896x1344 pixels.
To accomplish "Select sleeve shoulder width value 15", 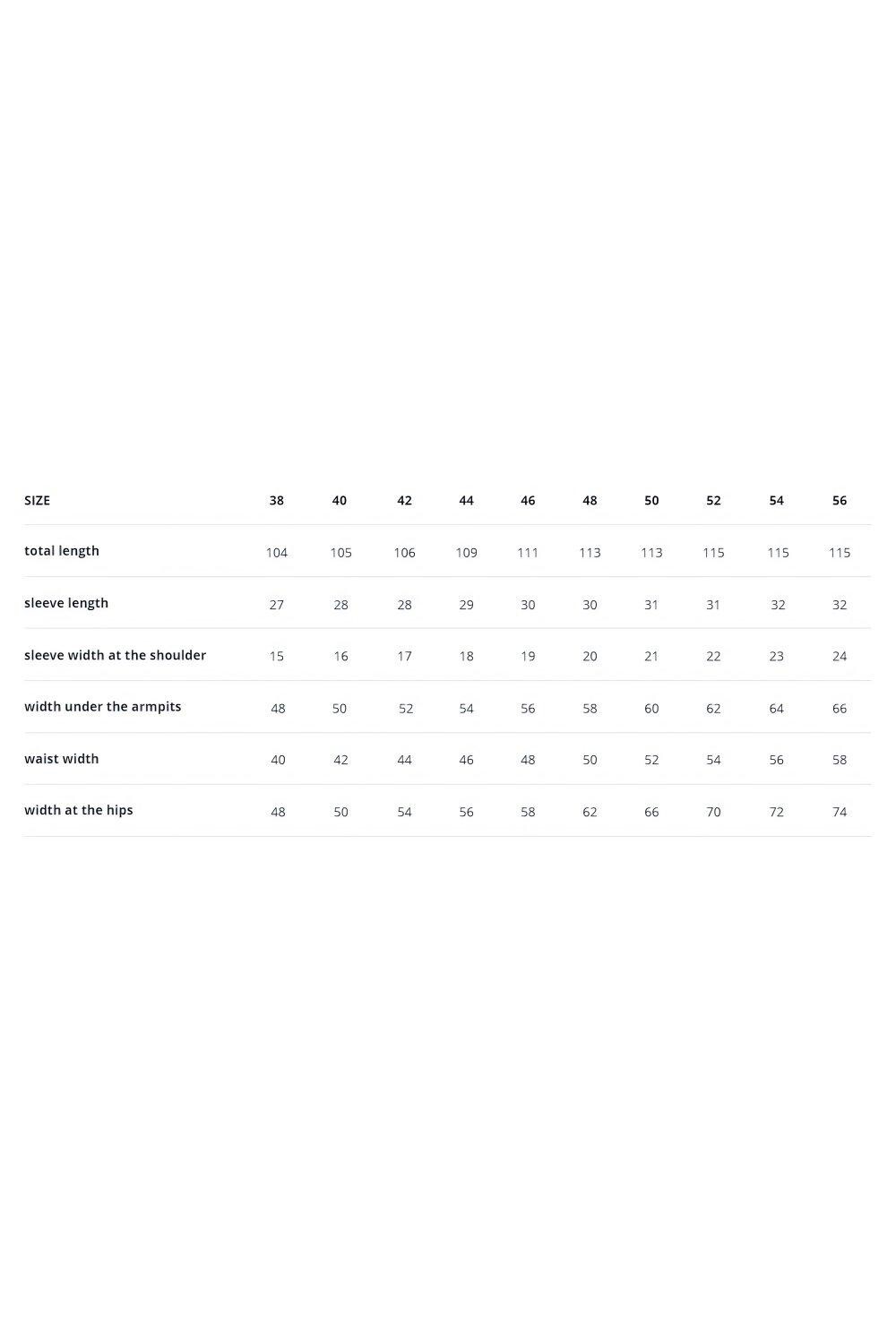I will click(x=277, y=657).
